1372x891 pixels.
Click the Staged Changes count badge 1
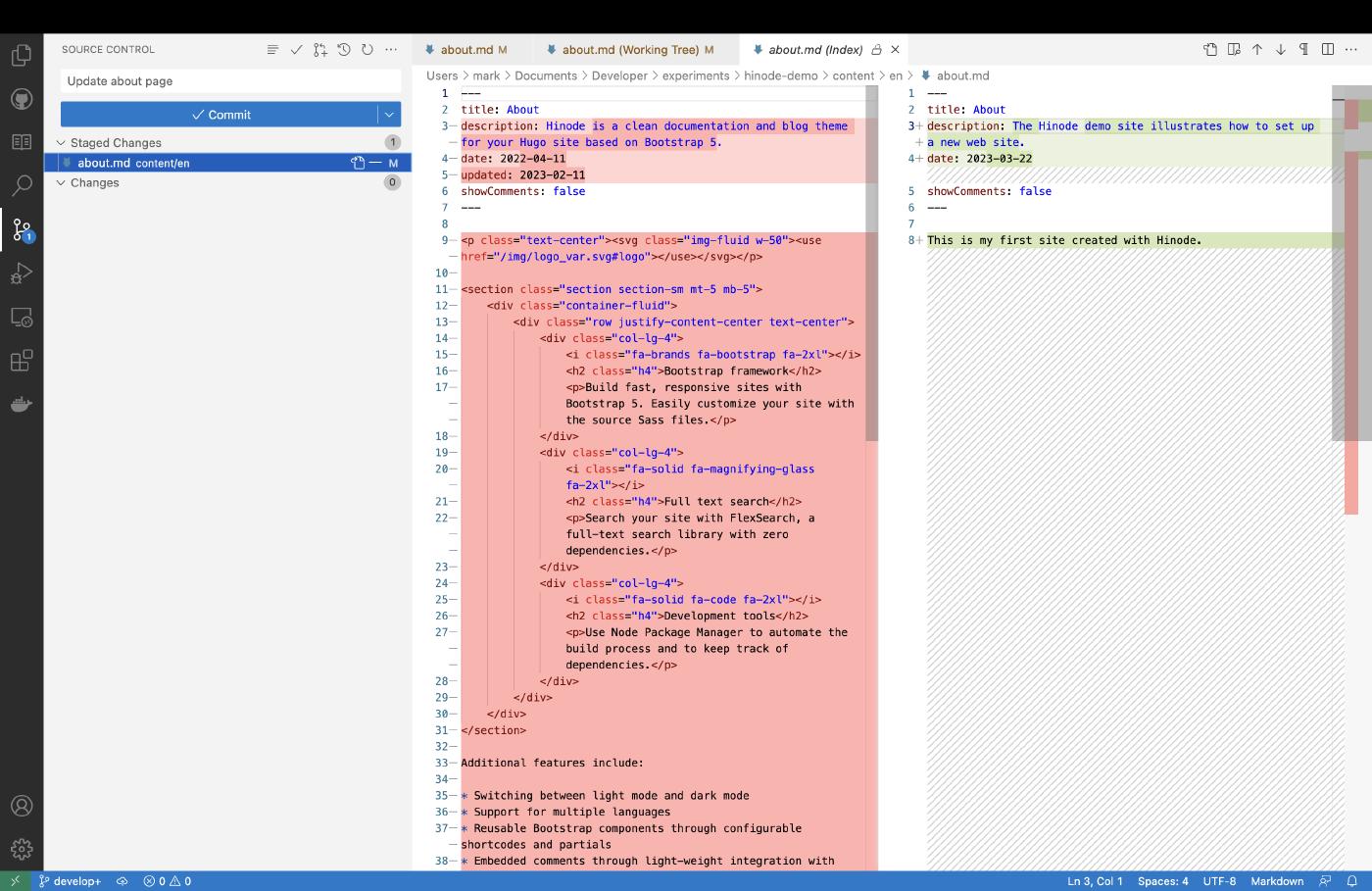(392, 143)
